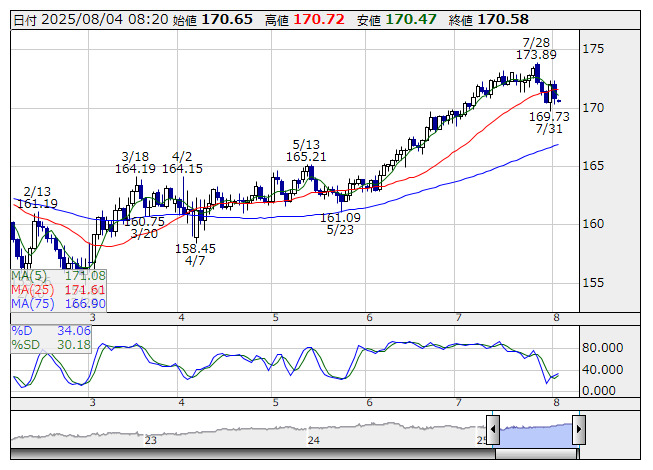Click the 終値 170.58 closing value
Viewport: 653px width, 470px height.
pos(503,19)
